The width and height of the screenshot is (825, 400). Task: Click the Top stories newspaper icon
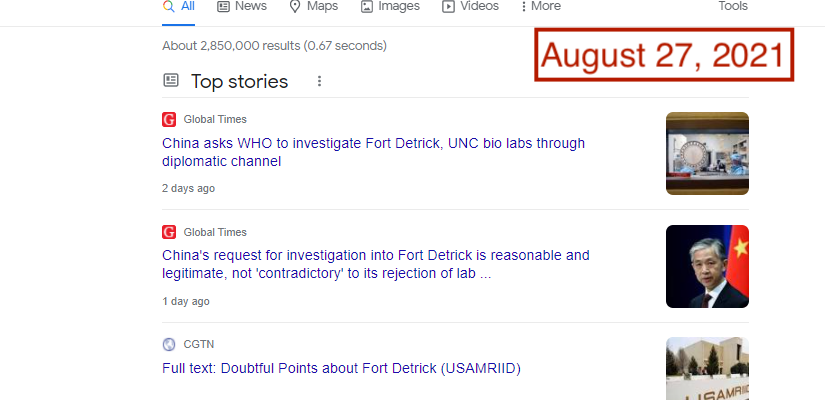pos(170,81)
